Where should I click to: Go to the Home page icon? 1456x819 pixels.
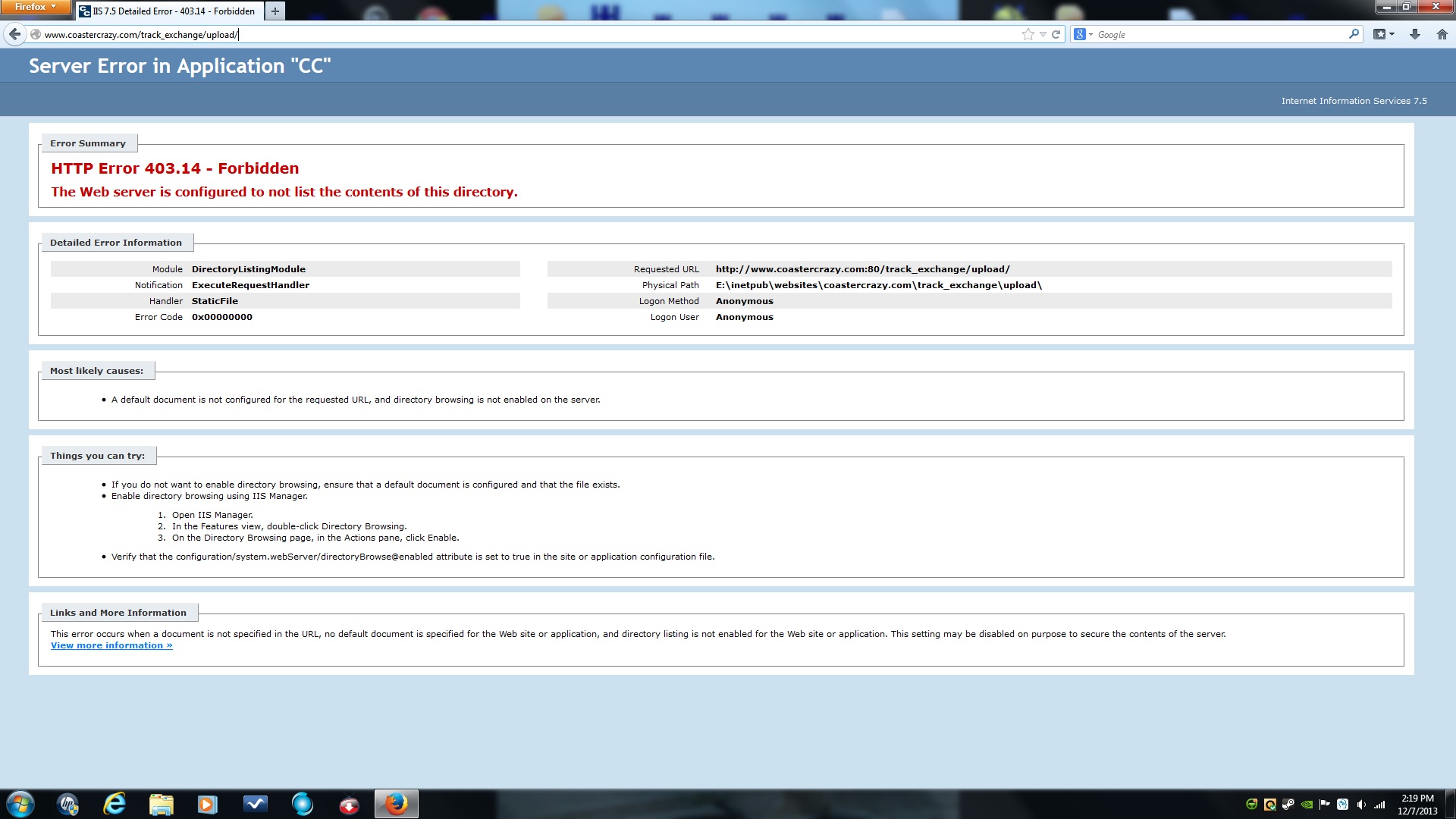(x=1442, y=34)
